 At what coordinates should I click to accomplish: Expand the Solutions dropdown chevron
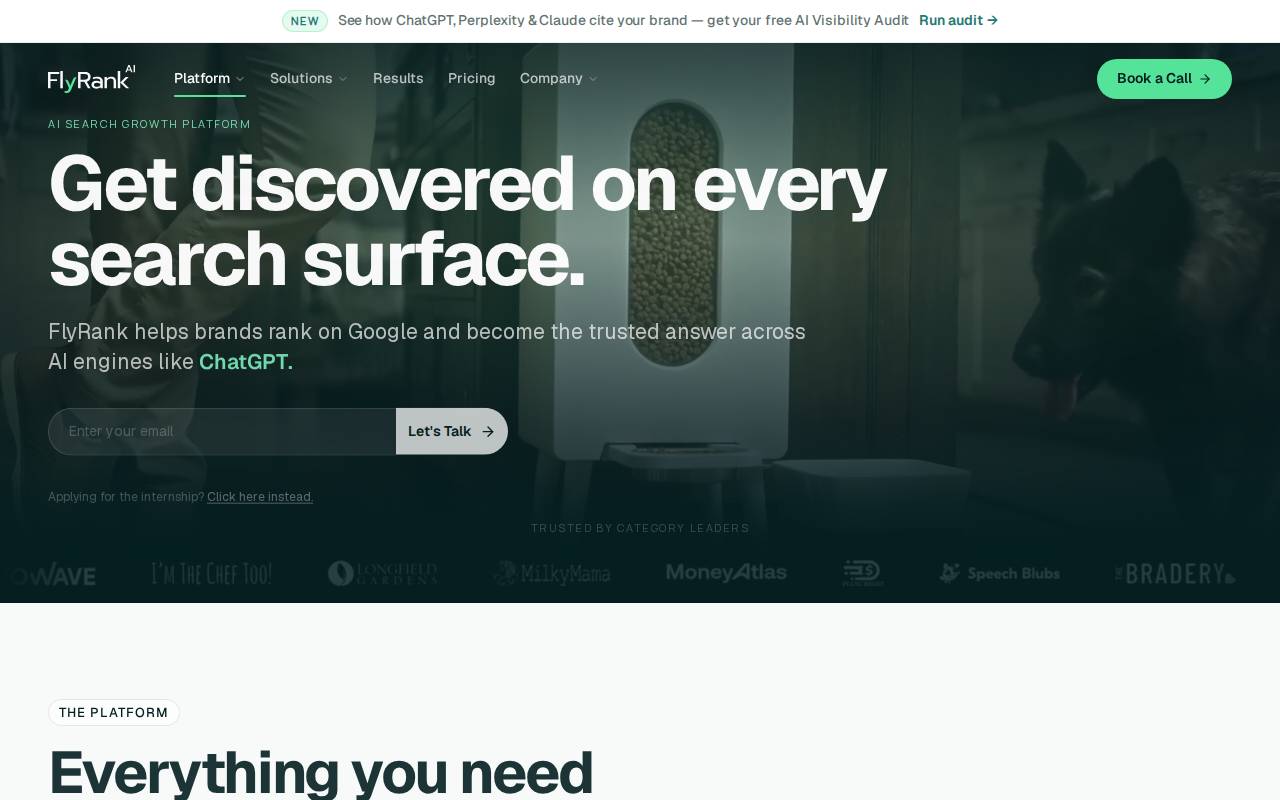pos(343,79)
